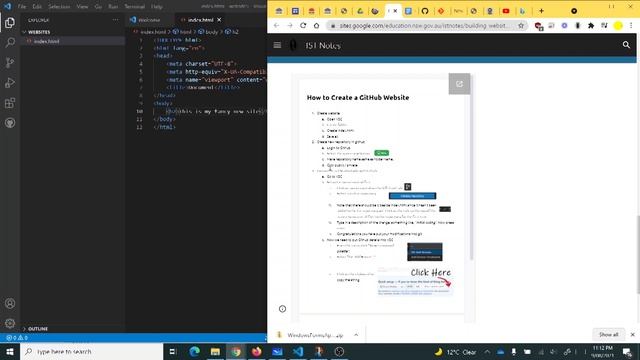This screenshot has width=640, height=360.
Task: Open the GitHub view in VS Code activity bar
Action: point(10,123)
